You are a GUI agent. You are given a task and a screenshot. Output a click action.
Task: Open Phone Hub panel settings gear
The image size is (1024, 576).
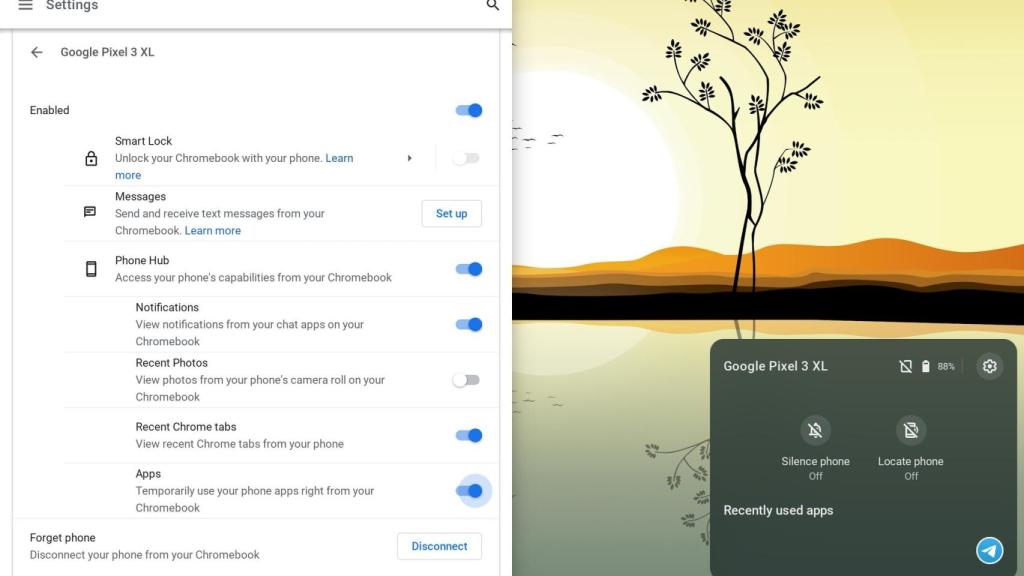[x=989, y=366]
